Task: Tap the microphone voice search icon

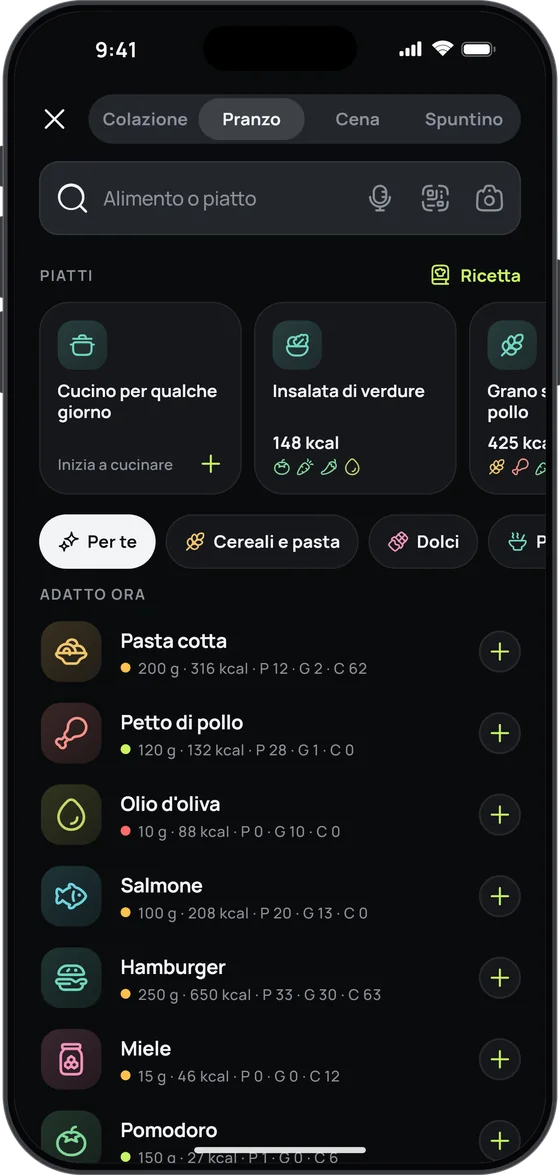Action: tap(380, 199)
